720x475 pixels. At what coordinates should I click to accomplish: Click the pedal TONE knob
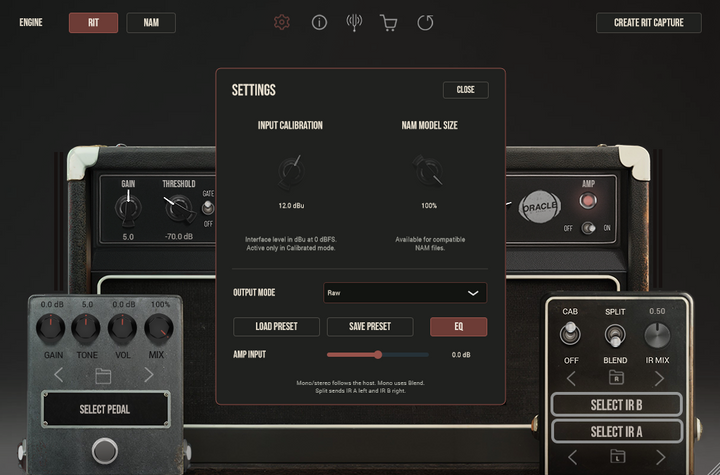[86, 329]
